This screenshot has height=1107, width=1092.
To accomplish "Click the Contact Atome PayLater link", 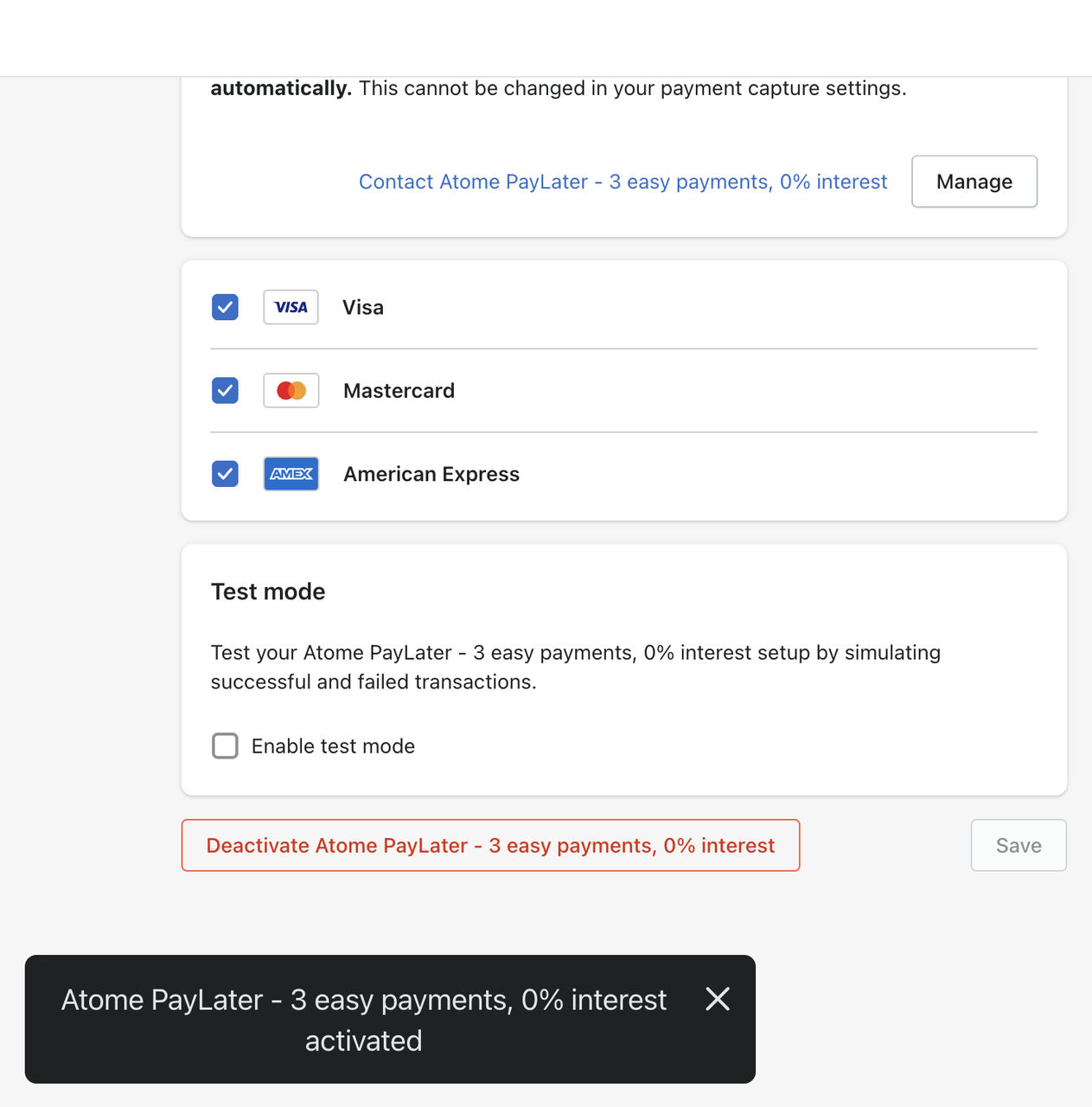I will 623,182.
